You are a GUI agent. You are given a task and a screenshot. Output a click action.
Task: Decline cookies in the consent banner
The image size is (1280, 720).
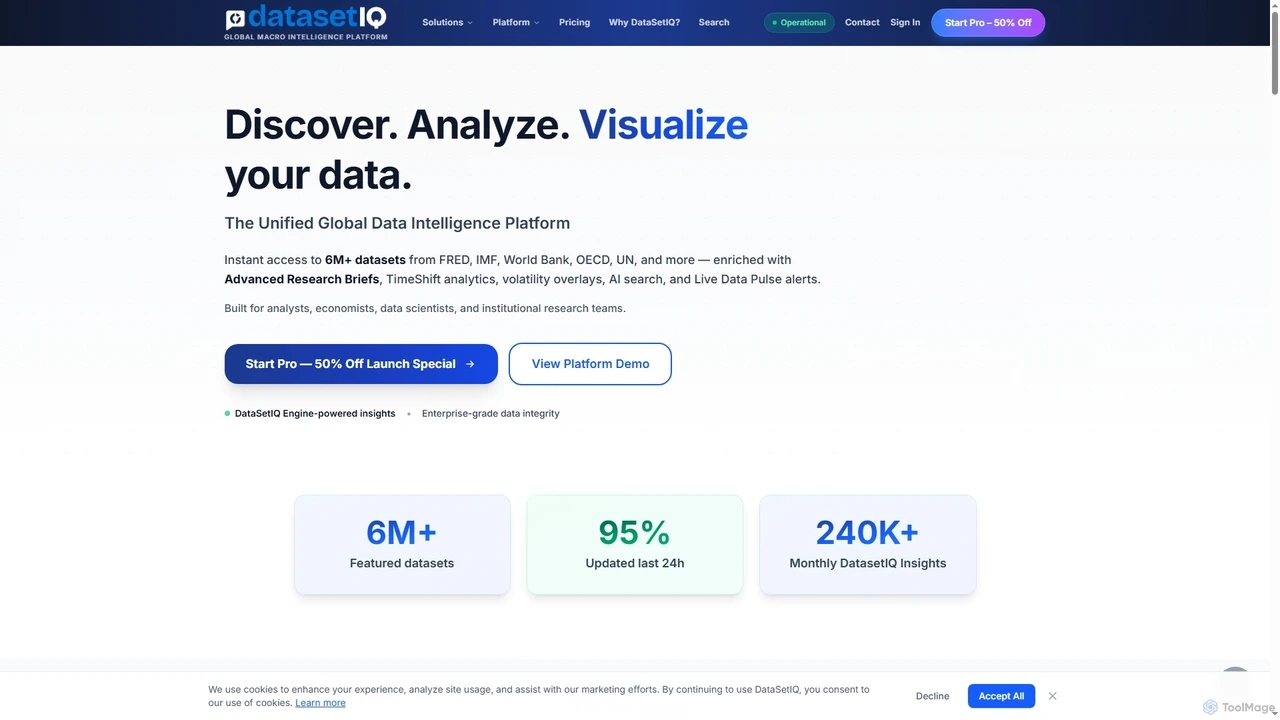coord(932,696)
